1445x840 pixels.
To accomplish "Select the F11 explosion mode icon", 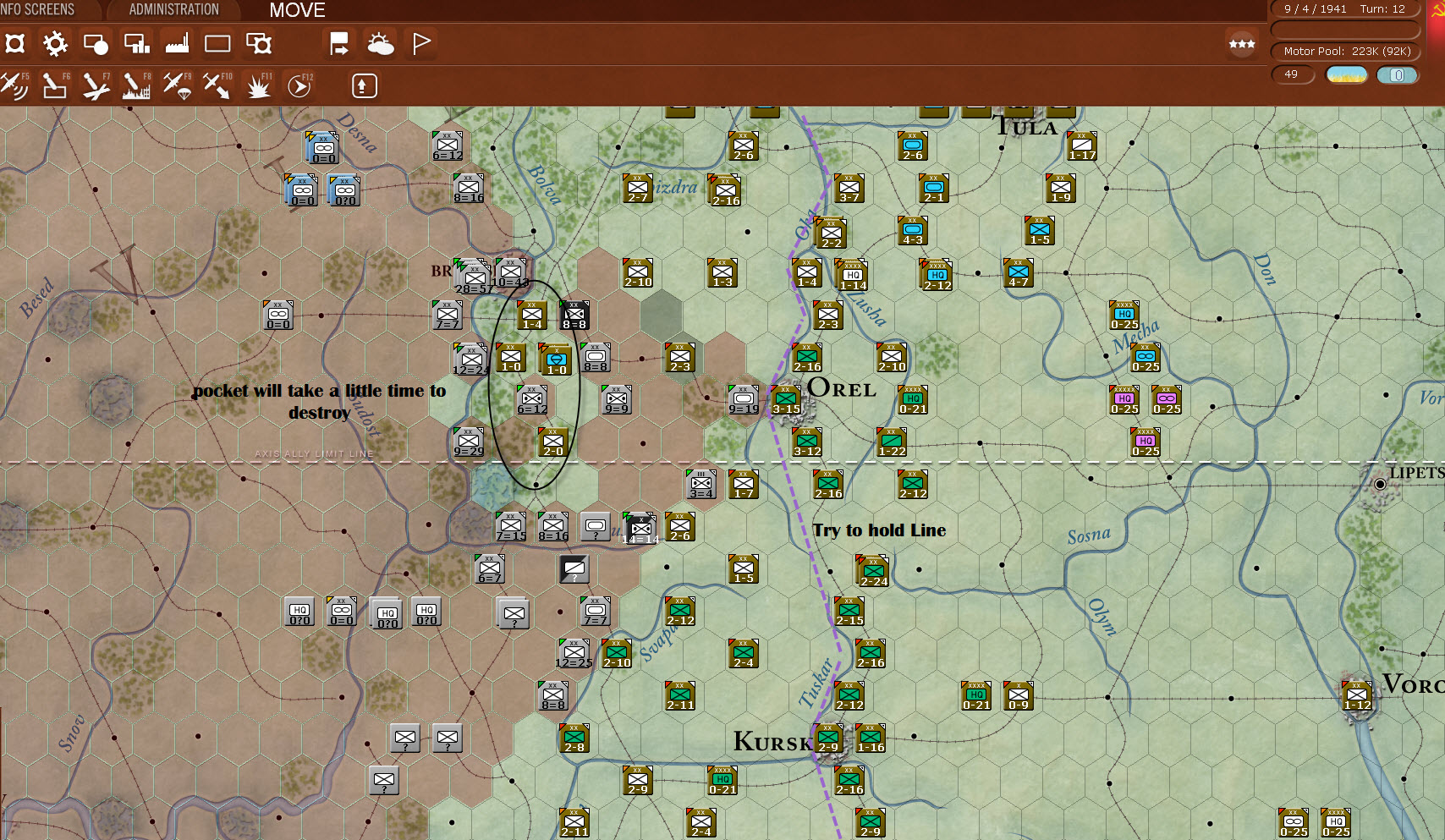I will (258, 85).
